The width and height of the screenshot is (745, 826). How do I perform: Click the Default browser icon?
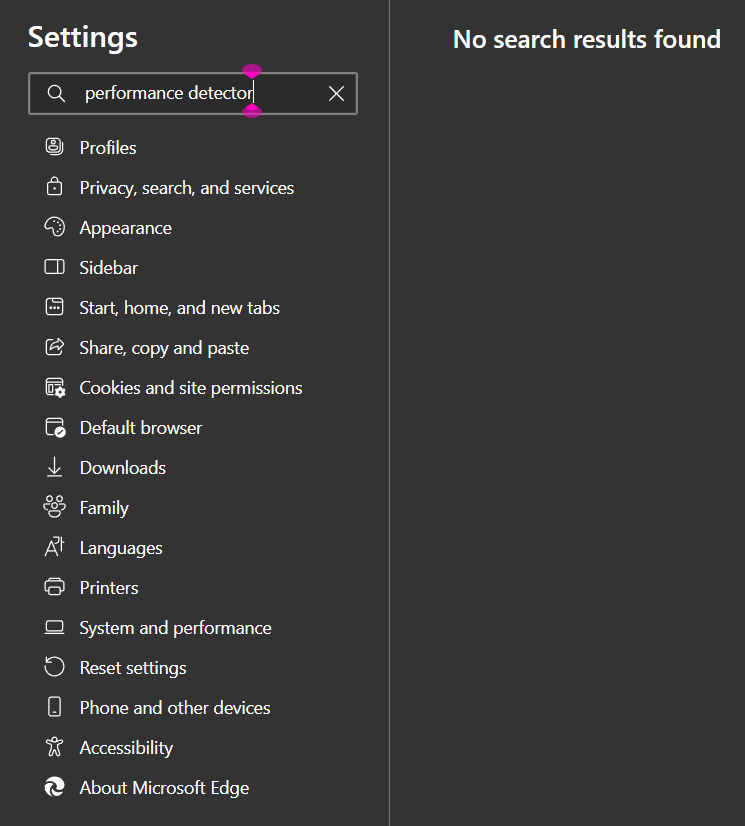[x=55, y=428]
